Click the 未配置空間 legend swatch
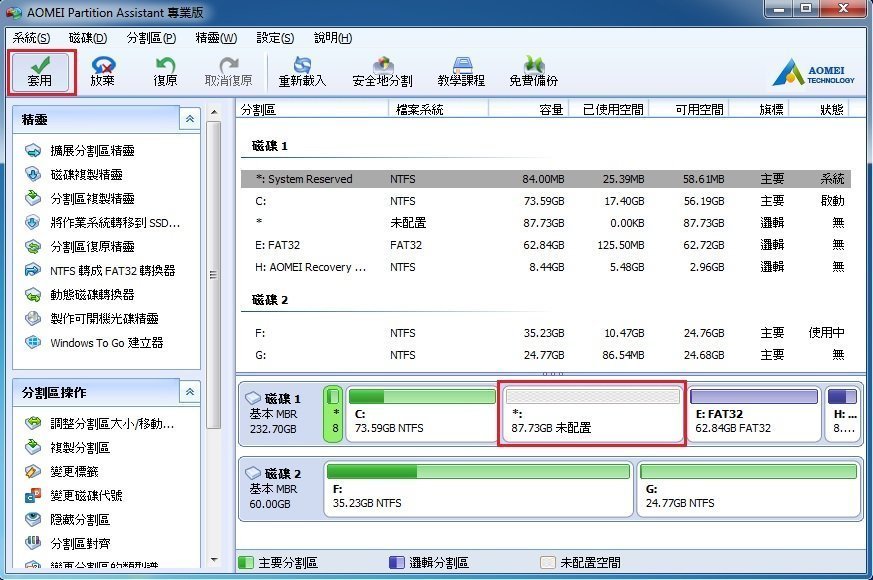Image resolution: width=873 pixels, height=580 pixels. 548,562
